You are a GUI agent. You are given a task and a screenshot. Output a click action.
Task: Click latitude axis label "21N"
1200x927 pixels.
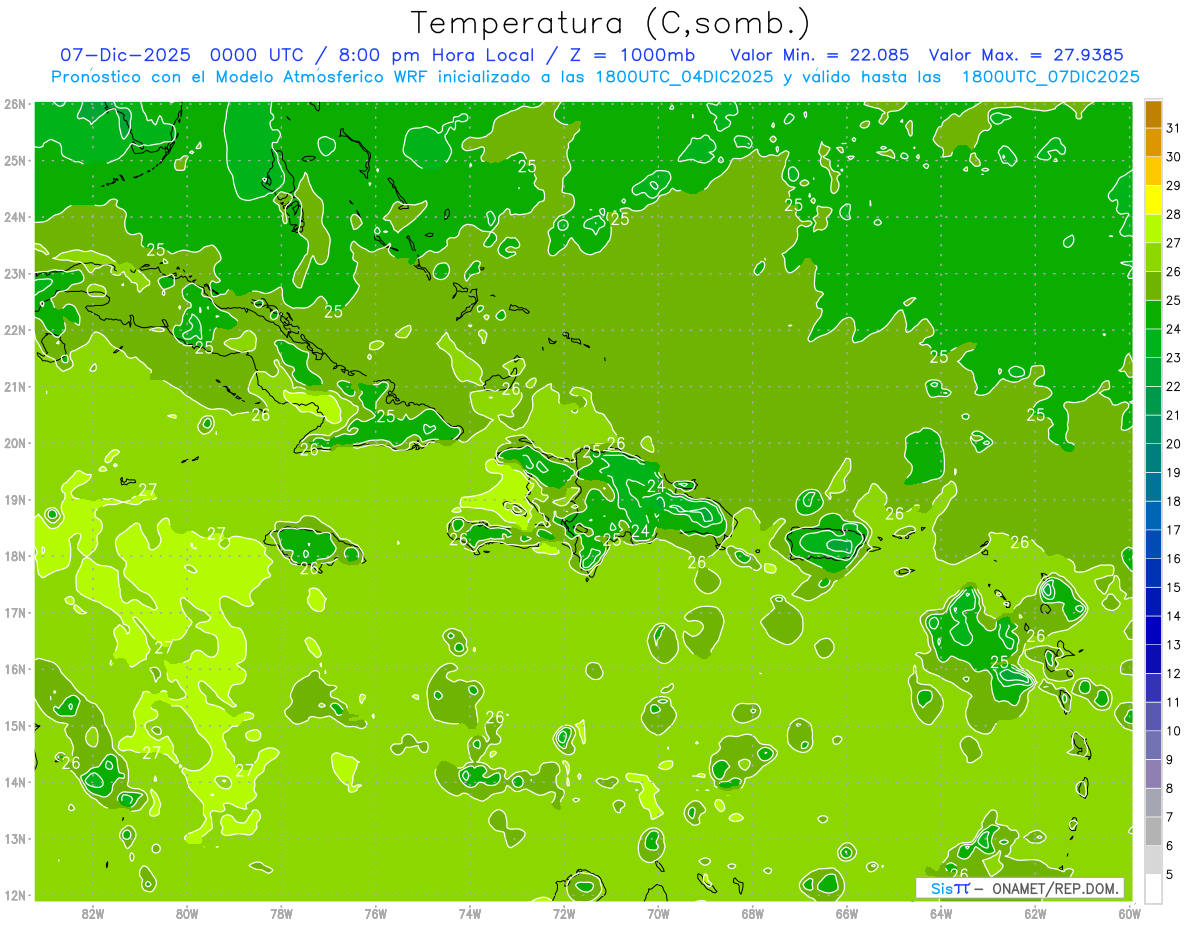[15, 386]
